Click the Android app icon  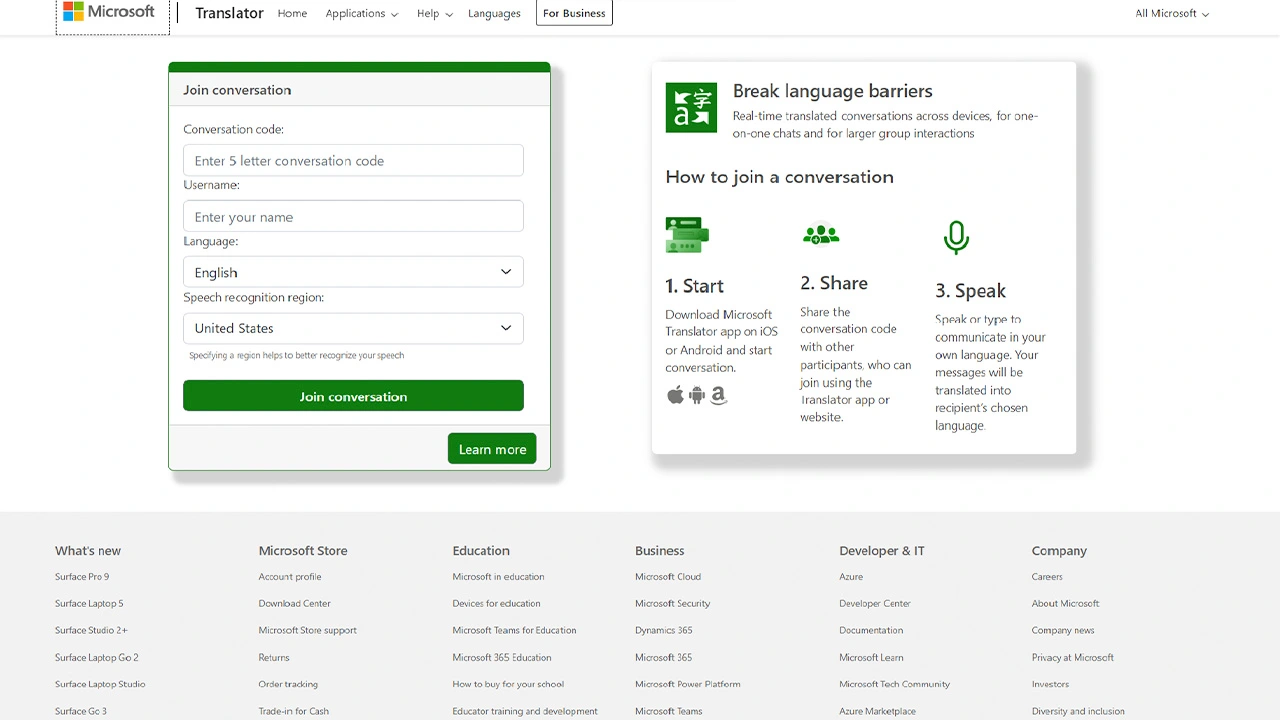pyautogui.click(x=697, y=395)
